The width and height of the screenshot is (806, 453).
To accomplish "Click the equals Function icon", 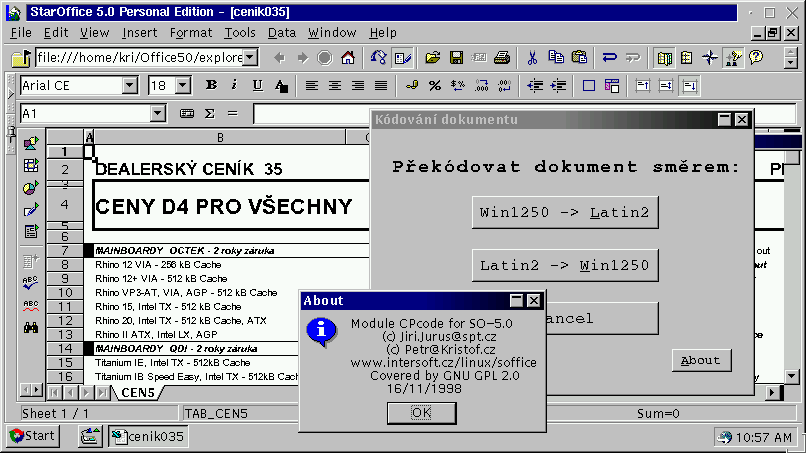I will tap(233, 113).
